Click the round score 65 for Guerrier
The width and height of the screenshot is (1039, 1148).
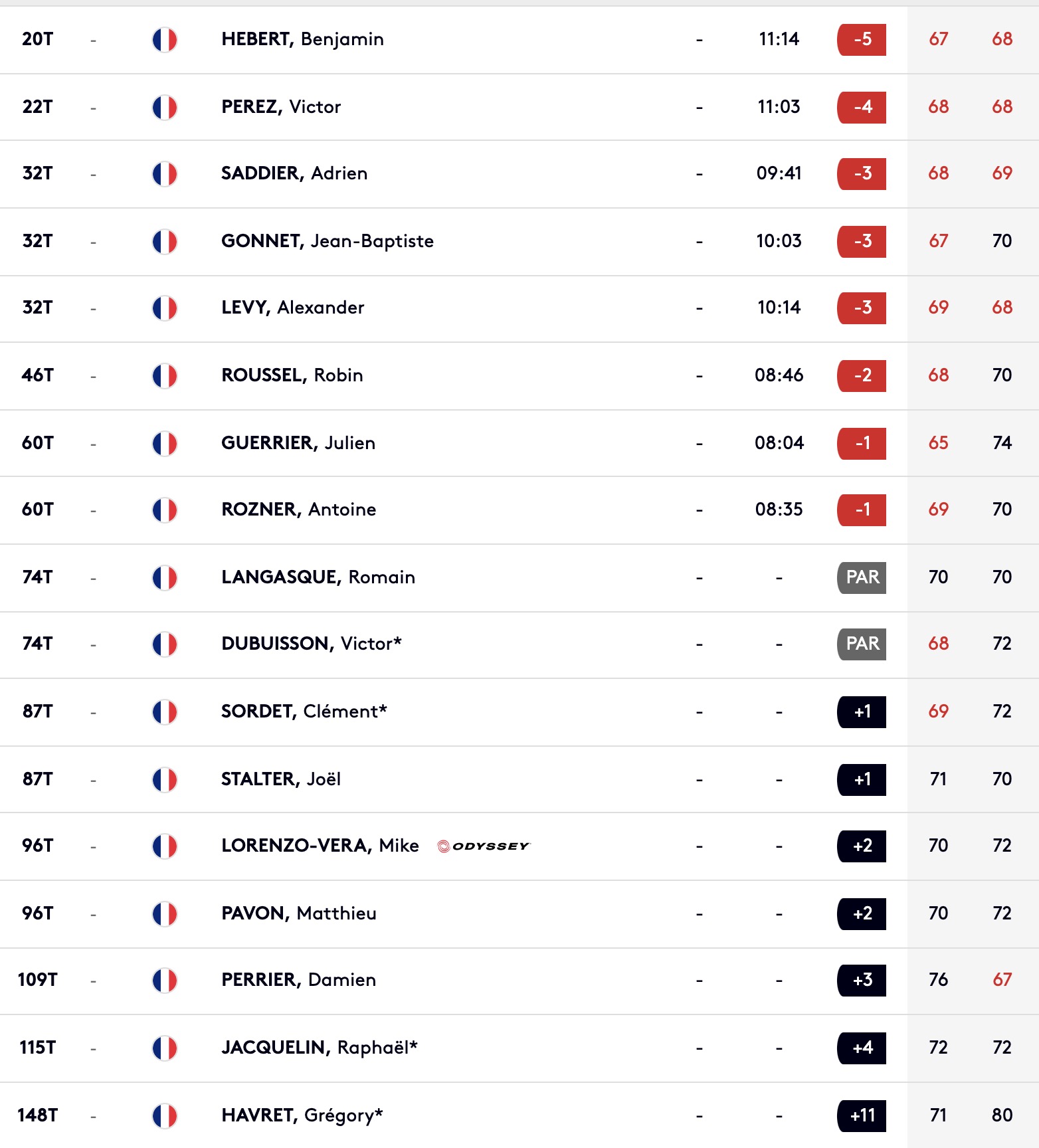coord(938,443)
